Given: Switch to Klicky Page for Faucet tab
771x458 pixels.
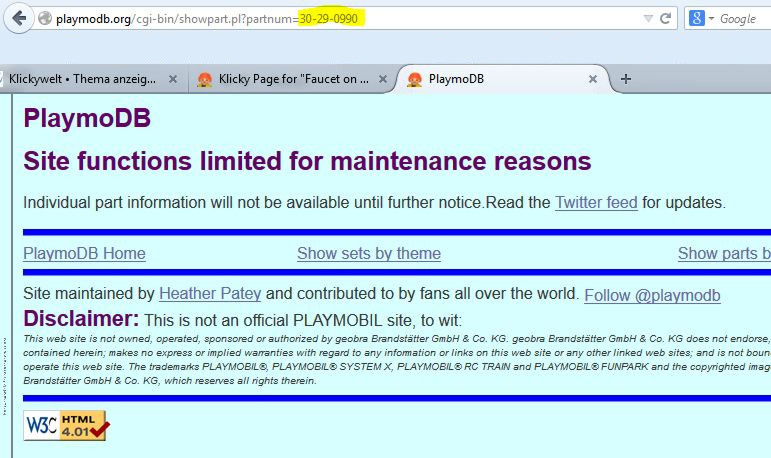Looking at the screenshot, I should (x=290, y=79).
